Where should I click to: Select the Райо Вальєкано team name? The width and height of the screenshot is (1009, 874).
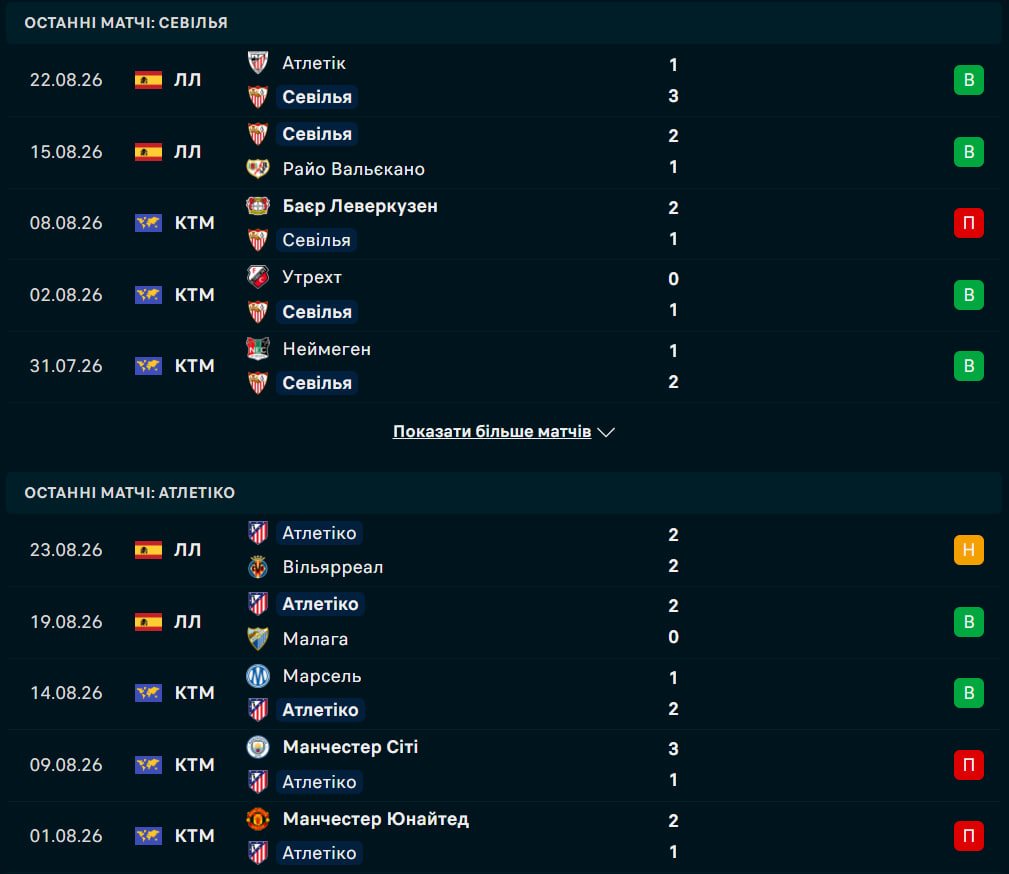(x=353, y=169)
